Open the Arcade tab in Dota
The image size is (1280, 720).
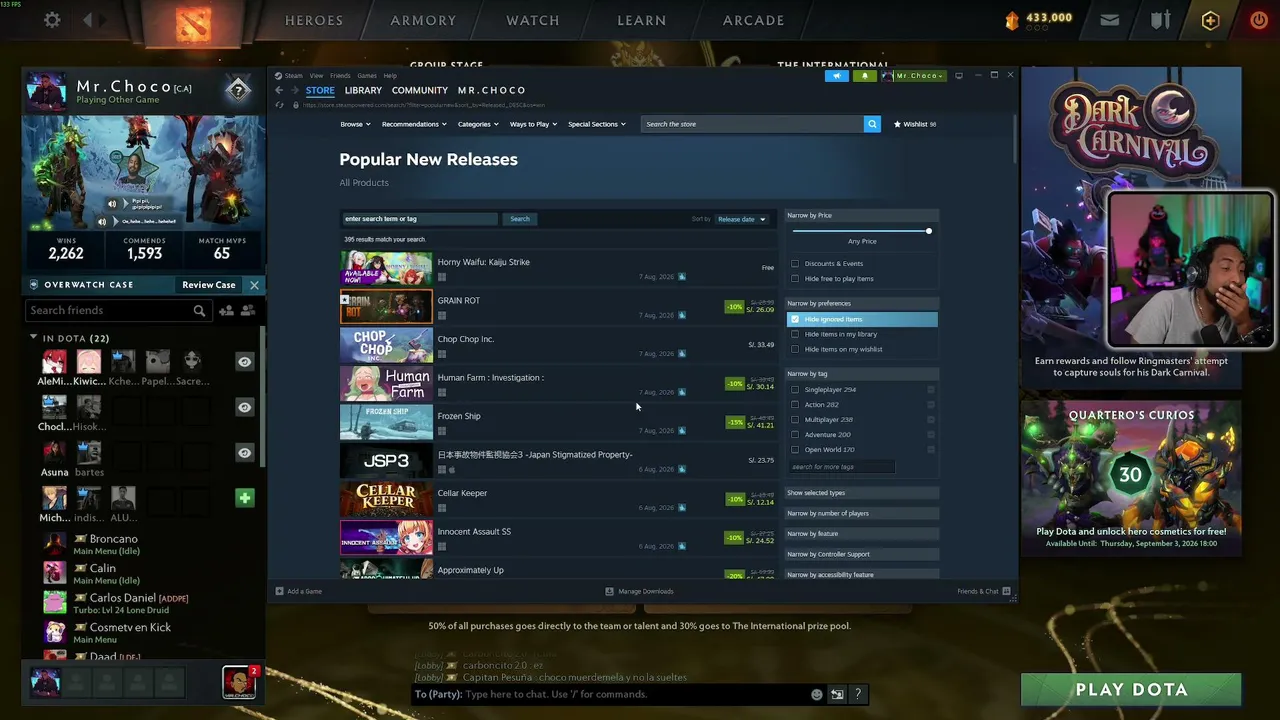point(754,20)
